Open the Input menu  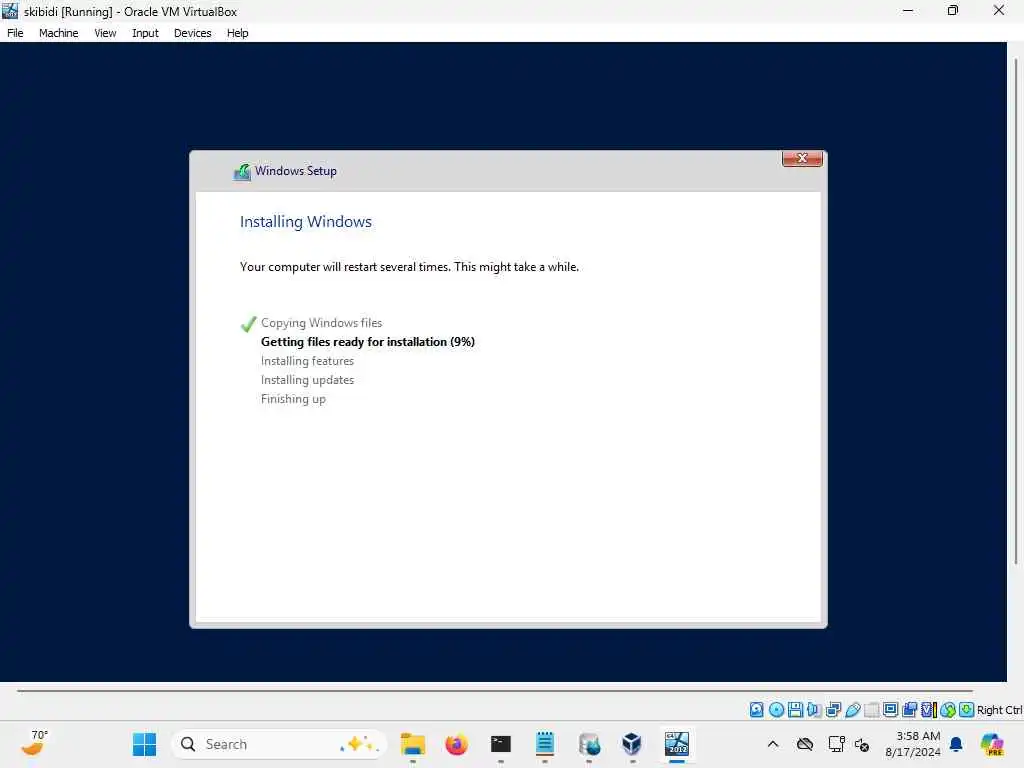pos(145,33)
